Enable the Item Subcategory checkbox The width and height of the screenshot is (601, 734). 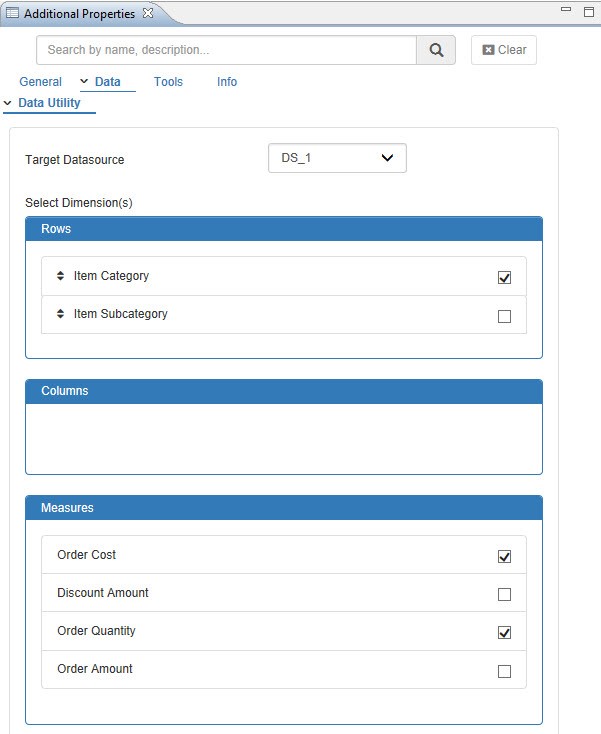(504, 316)
